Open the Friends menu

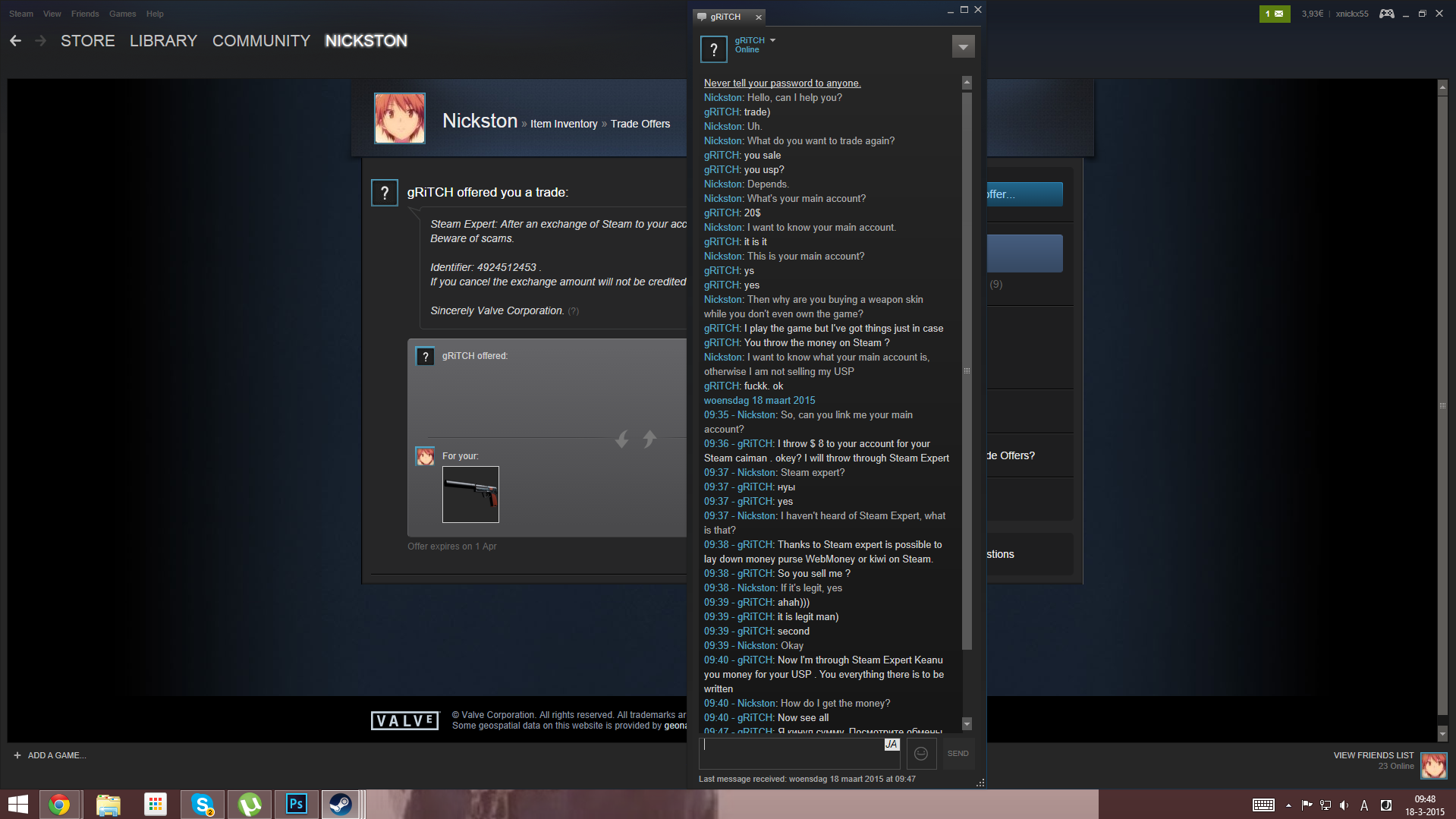pos(85,14)
